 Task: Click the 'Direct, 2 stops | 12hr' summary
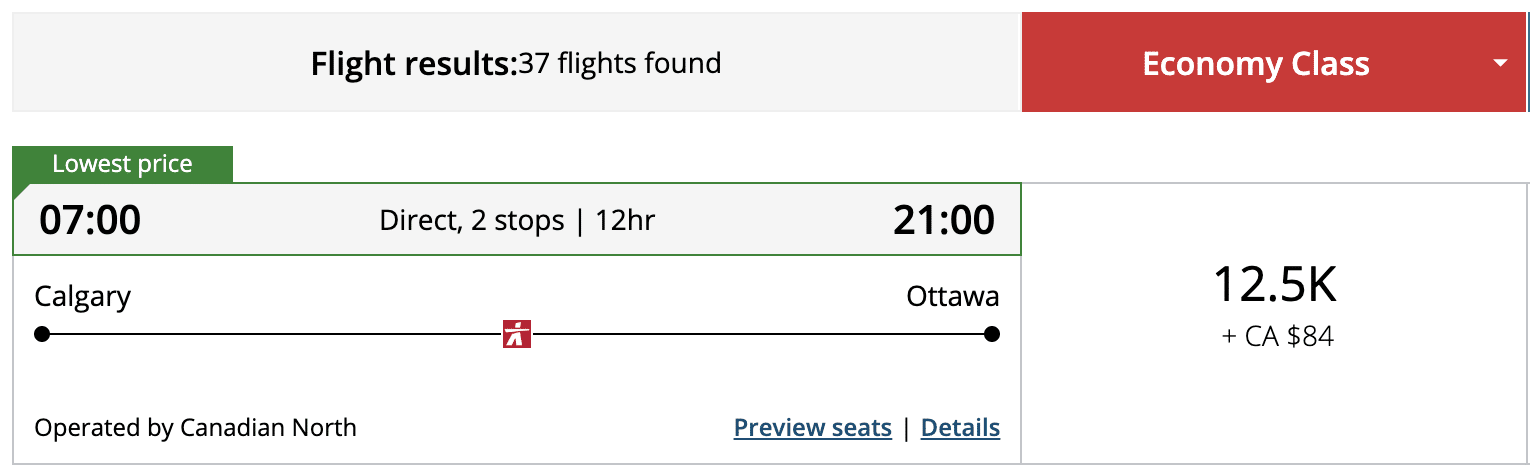pos(517,220)
